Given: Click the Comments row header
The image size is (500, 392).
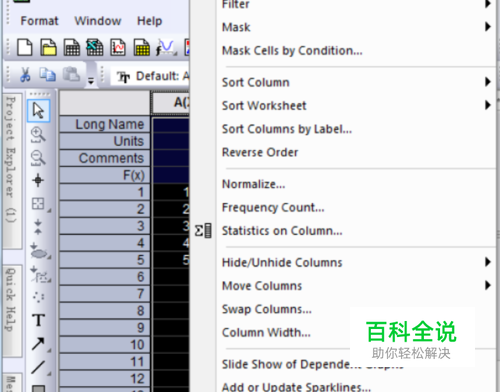Looking at the screenshot, I should (x=105, y=158).
